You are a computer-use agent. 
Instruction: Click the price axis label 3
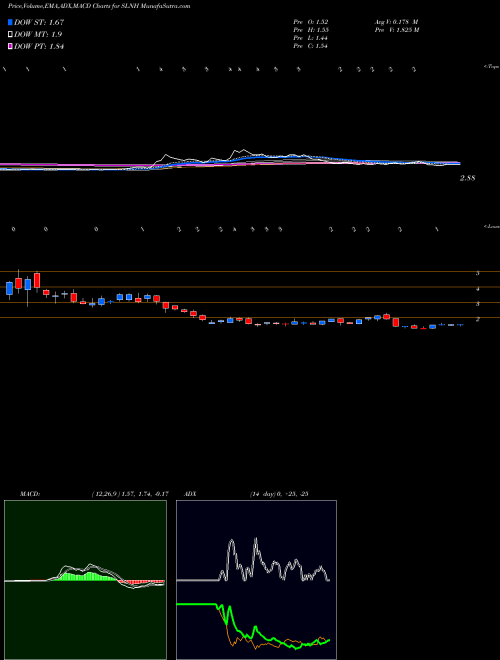tap(477, 304)
